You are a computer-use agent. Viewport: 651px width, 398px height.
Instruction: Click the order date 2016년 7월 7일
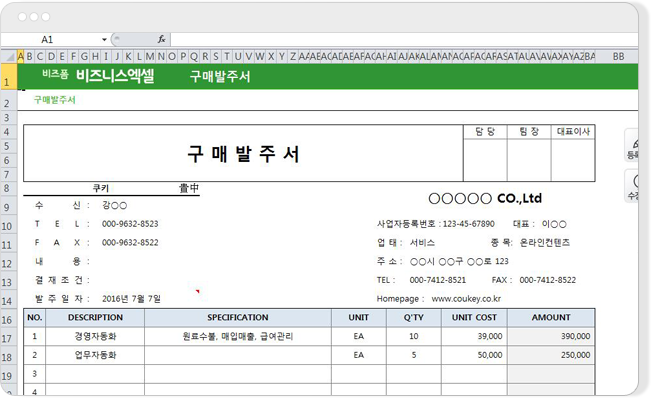131,299
